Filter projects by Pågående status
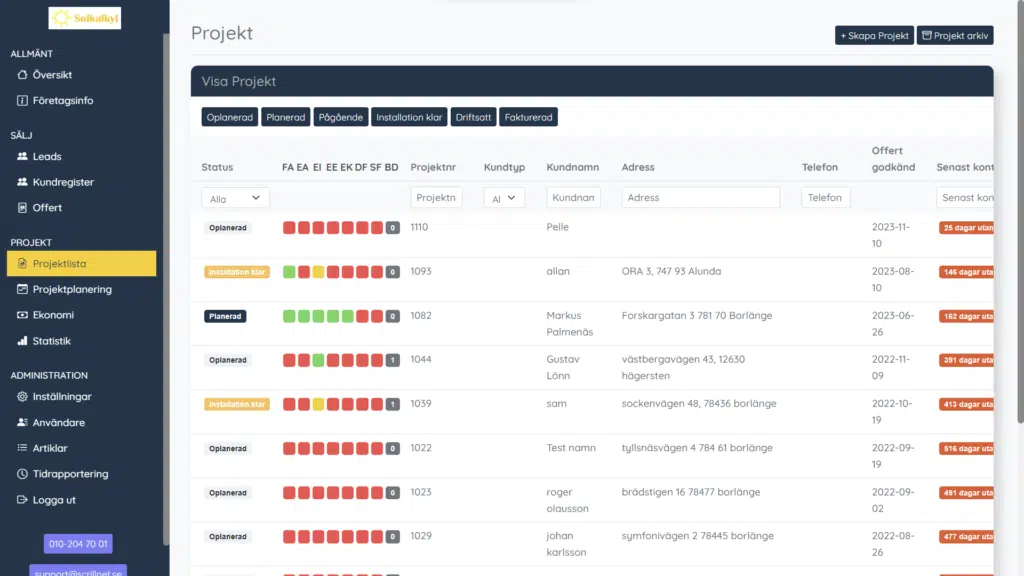This screenshot has width=1024, height=576. 341,117
